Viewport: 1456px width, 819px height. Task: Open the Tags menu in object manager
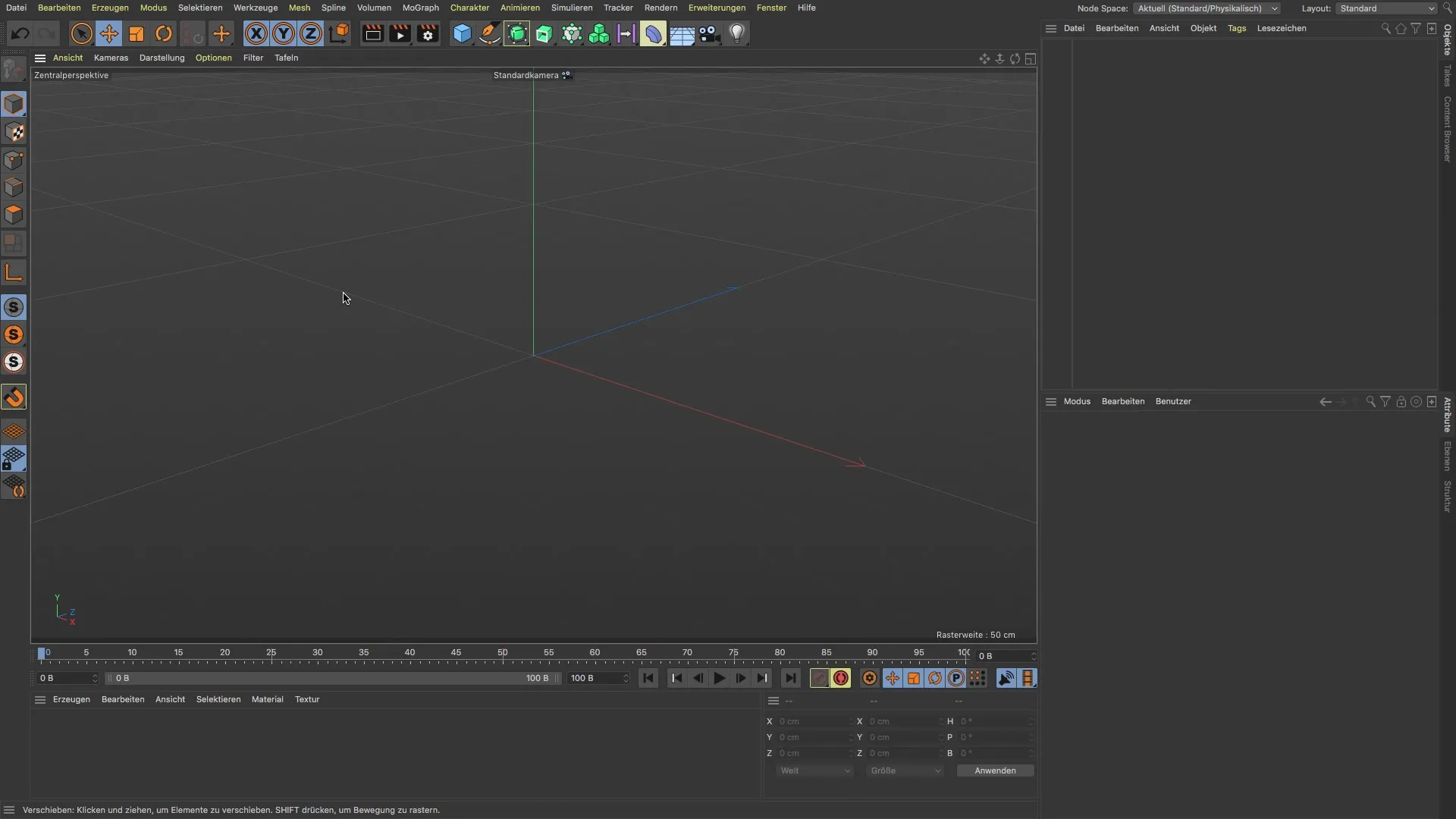click(x=1237, y=28)
